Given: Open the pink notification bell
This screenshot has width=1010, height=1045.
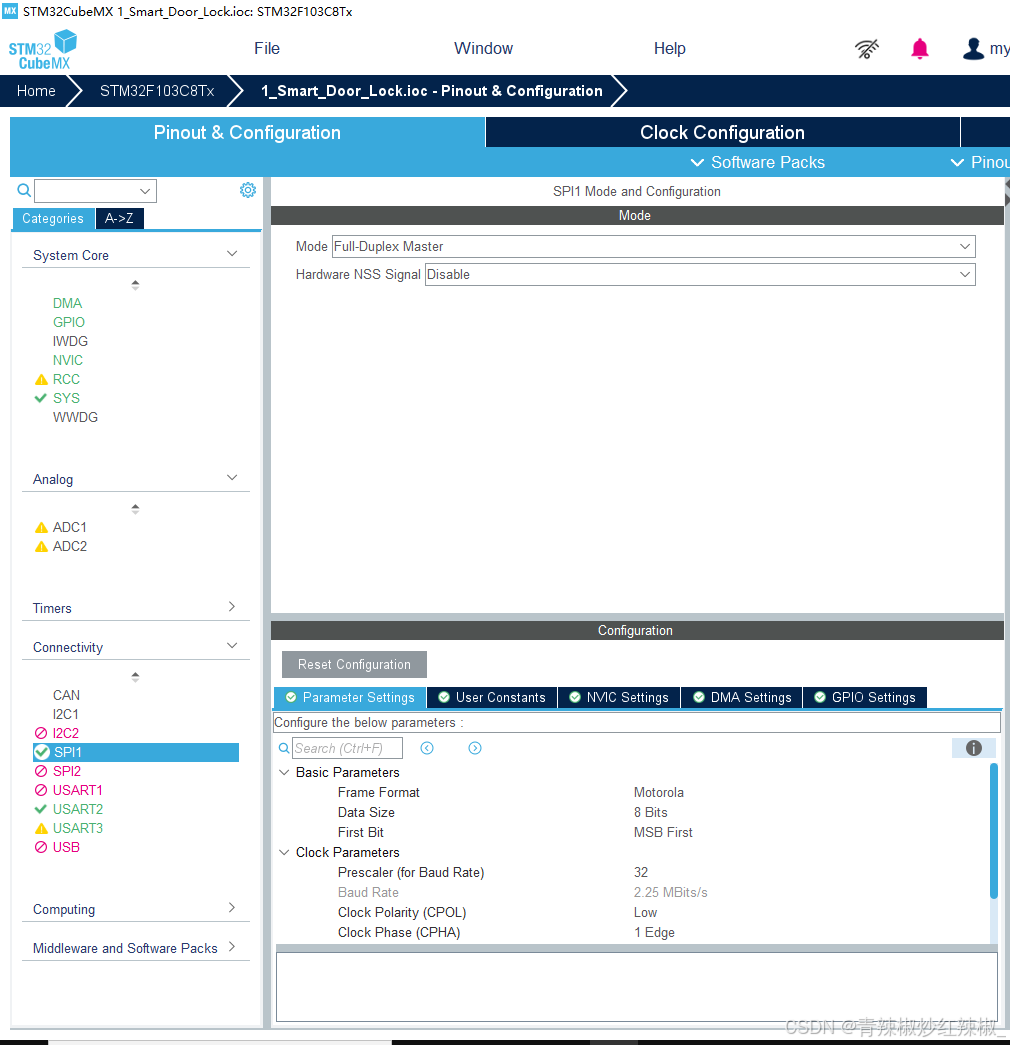Looking at the screenshot, I should click(x=920, y=49).
